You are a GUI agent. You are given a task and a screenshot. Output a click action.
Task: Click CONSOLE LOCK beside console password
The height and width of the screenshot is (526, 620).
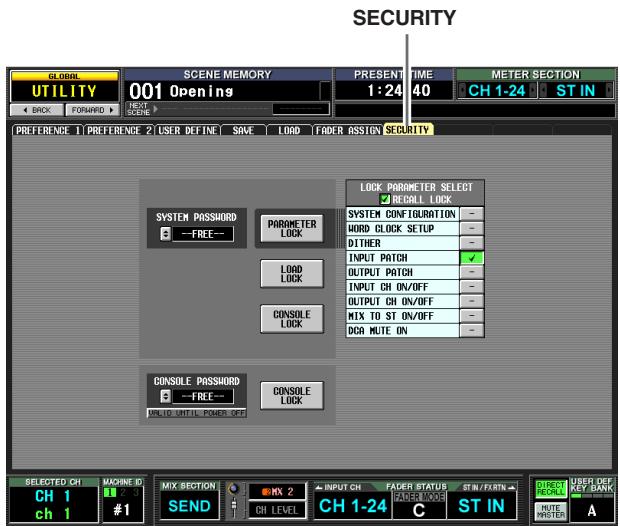[292, 395]
